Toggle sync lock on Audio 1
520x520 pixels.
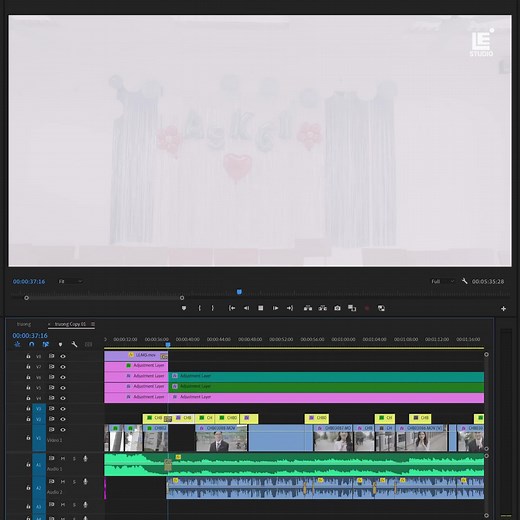(51, 458)
